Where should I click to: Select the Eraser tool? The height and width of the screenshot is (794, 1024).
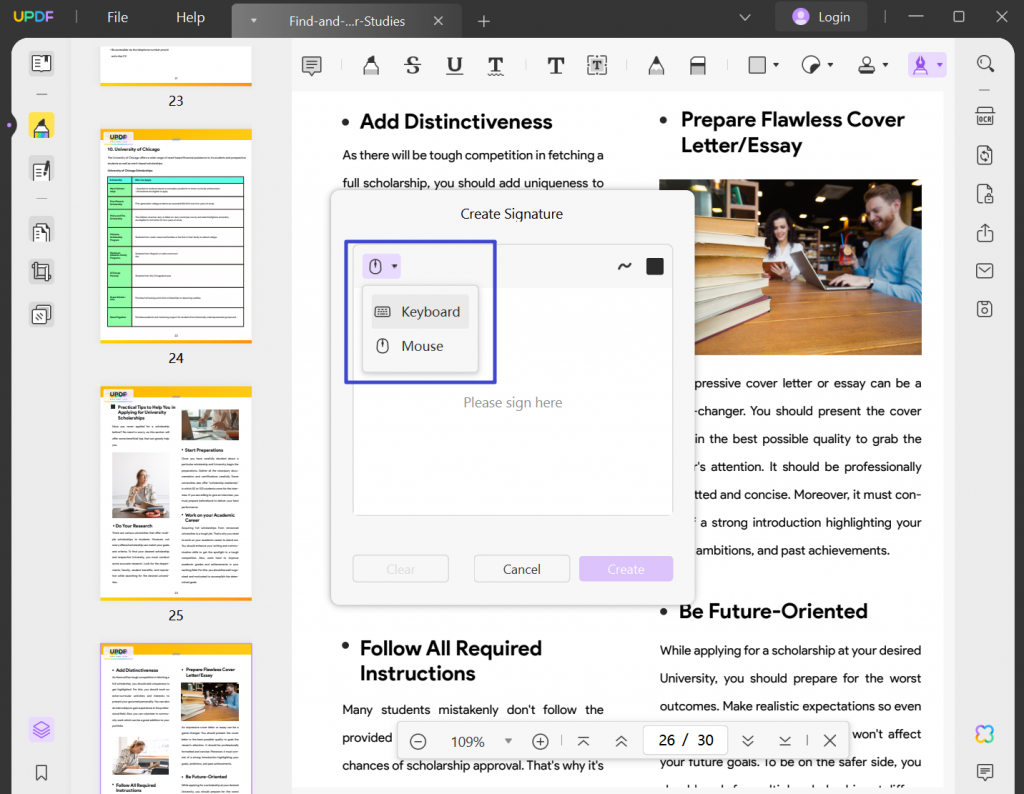click(698, 64)
